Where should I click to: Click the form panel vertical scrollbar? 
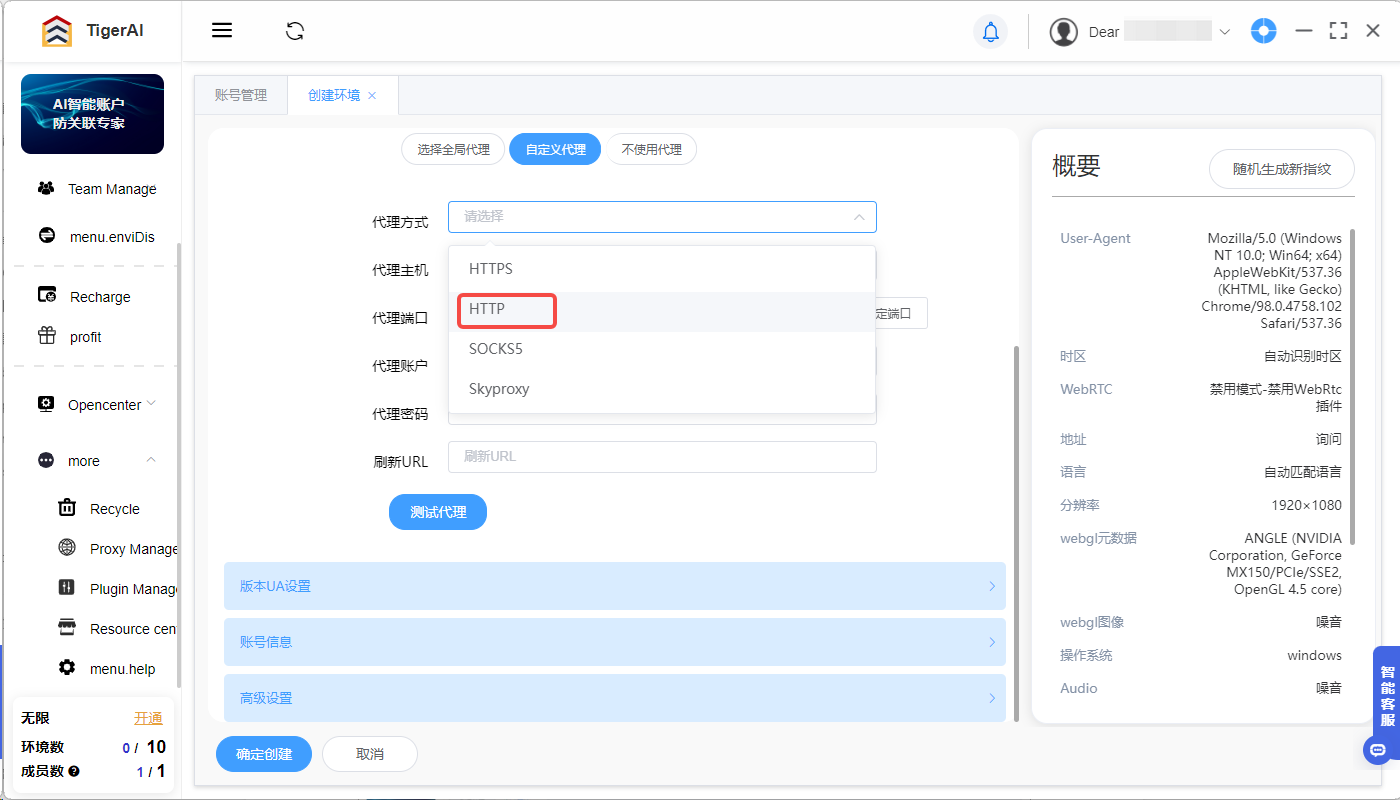click(1016, 533)
